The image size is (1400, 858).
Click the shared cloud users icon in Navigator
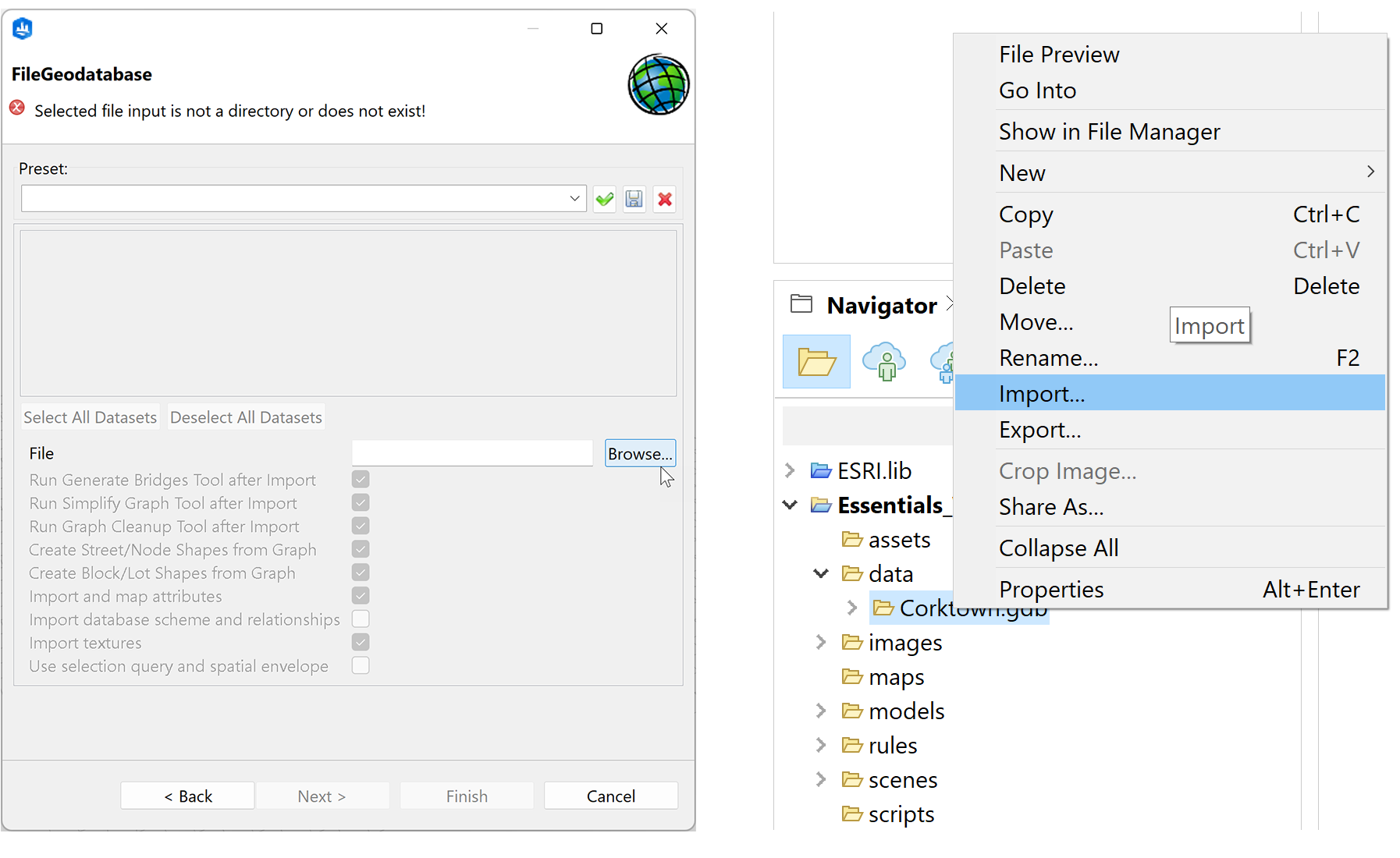point(946,361)
